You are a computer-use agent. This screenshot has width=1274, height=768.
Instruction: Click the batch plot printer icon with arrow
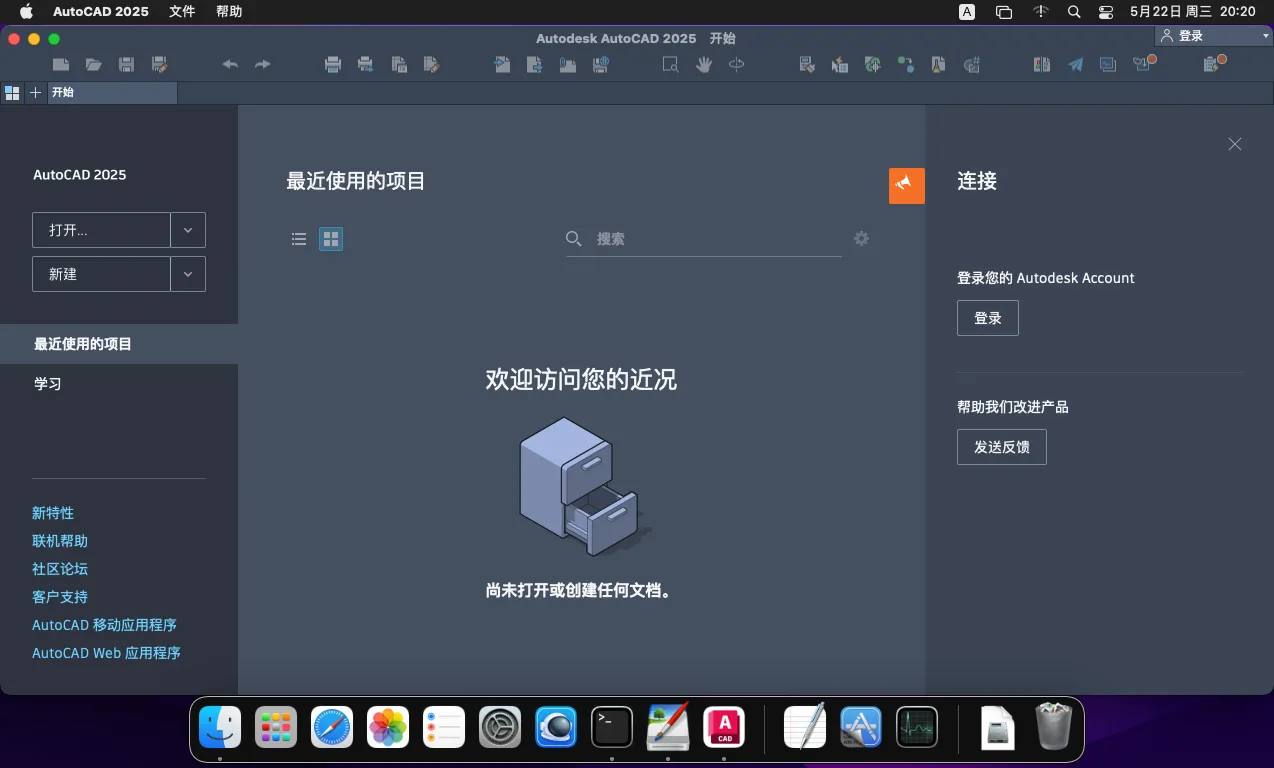pyautogui.click(x=366, y=65)
